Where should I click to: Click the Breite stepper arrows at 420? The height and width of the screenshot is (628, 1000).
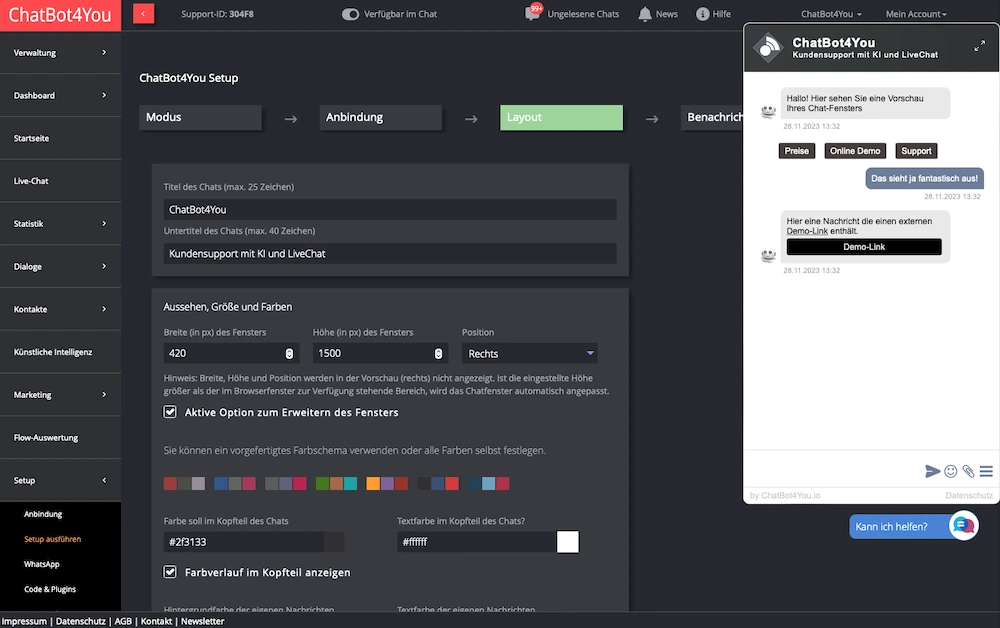(x=289, y=353)
